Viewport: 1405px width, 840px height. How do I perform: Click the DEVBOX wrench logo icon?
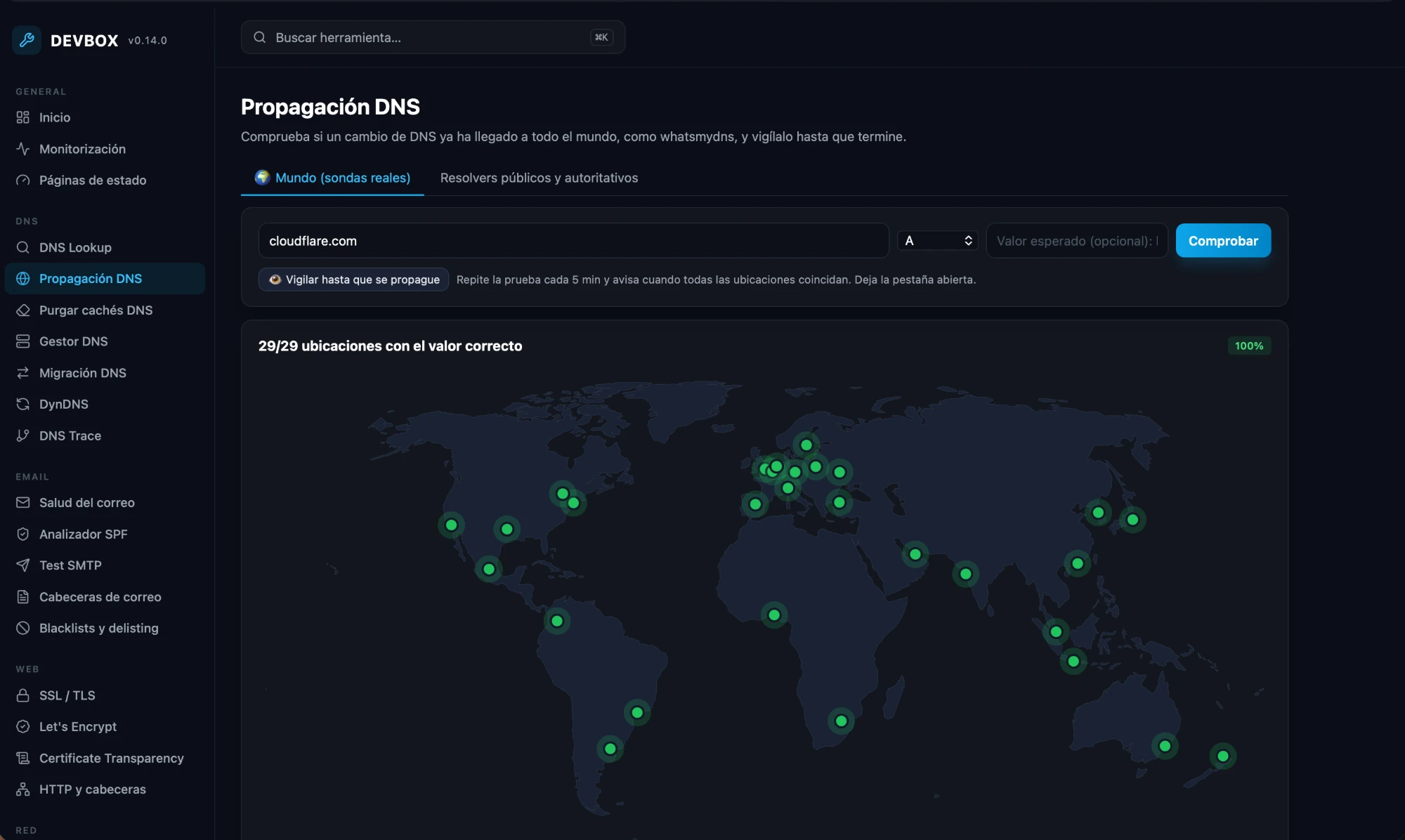click(x=27, y=40)
